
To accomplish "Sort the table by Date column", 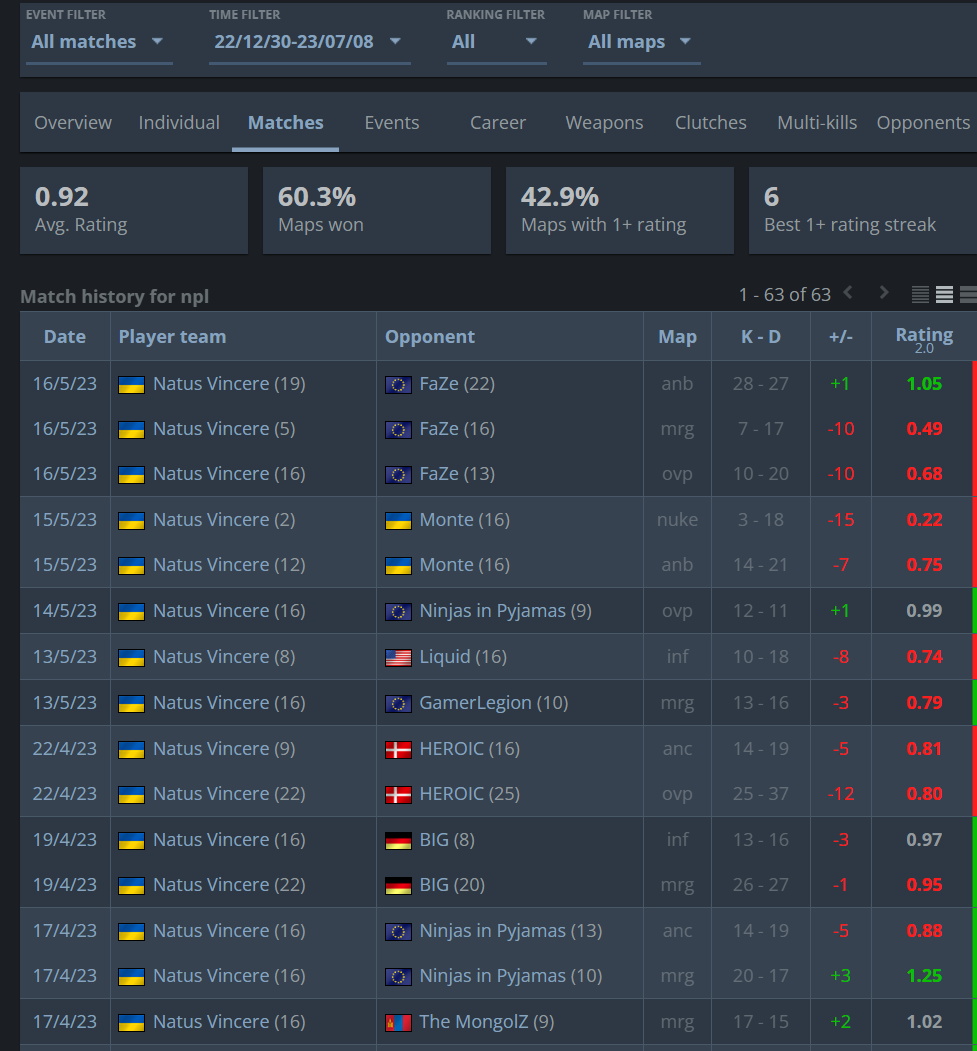I will click(65, 336).
